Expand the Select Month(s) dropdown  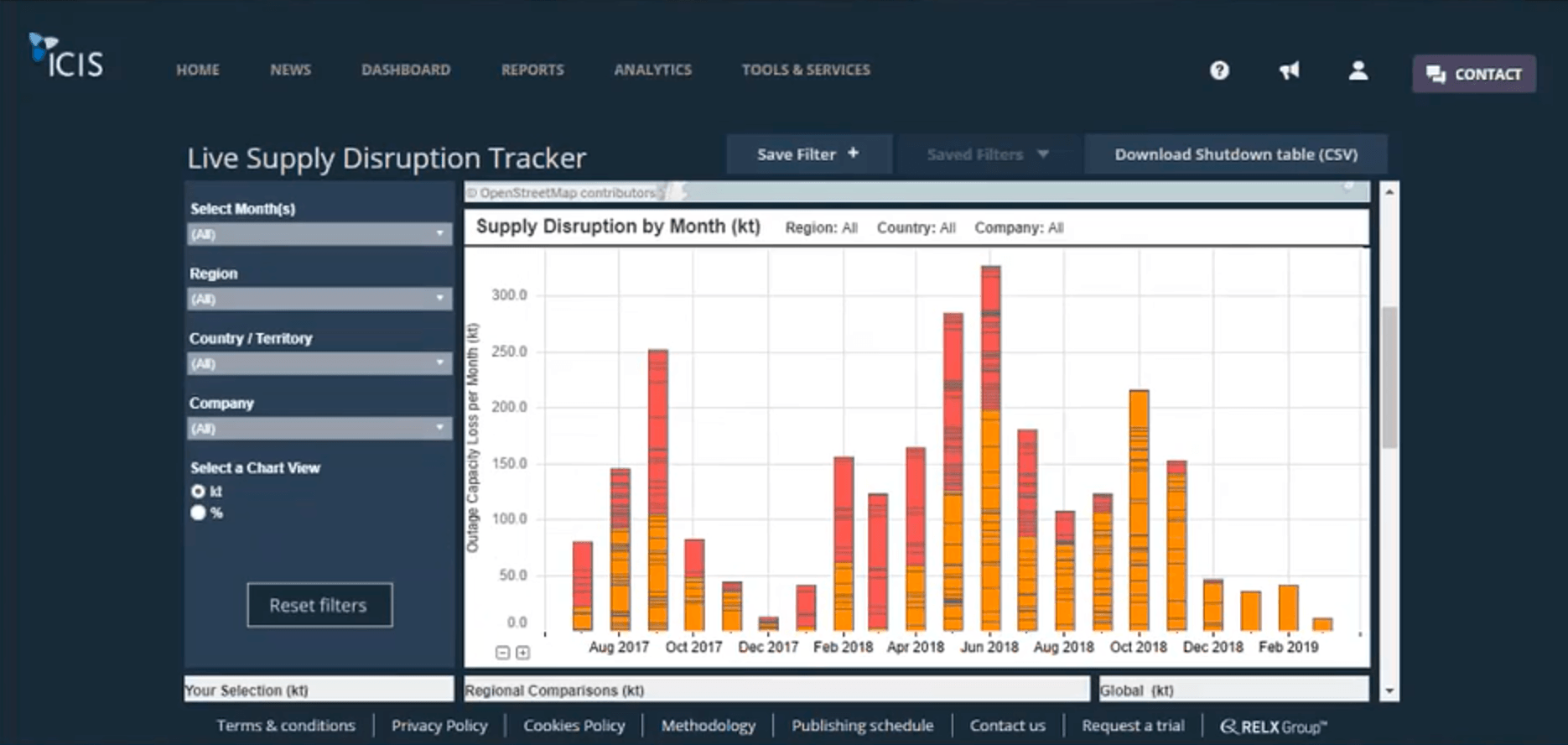click(x=319, y=234)
